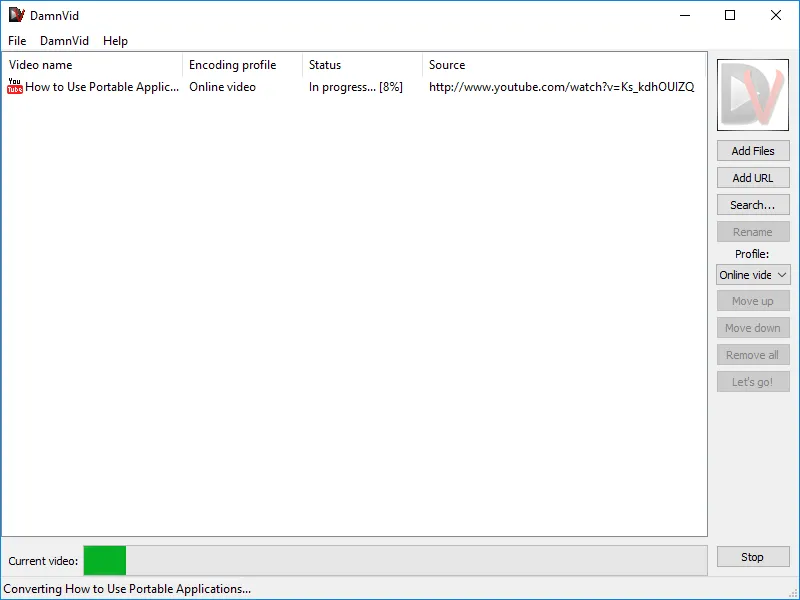Image resolution: width=800 pixels, height=600 pixels.
Task: Click the Source column header
Action: 562,65
